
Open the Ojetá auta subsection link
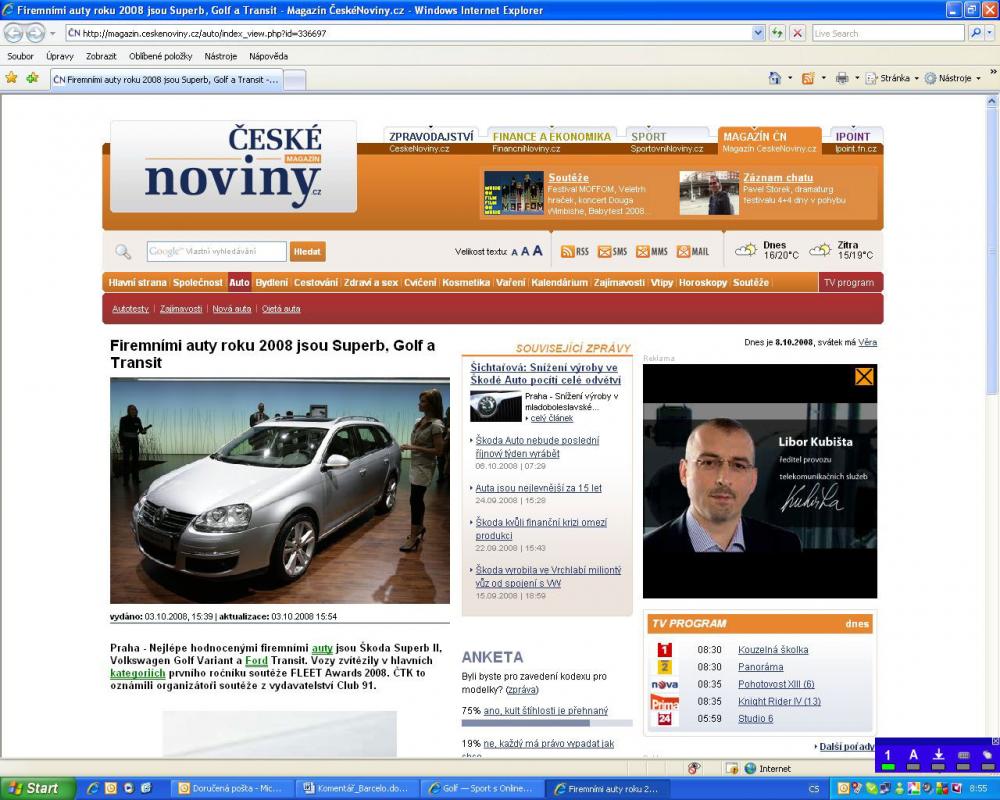(281, 309)
